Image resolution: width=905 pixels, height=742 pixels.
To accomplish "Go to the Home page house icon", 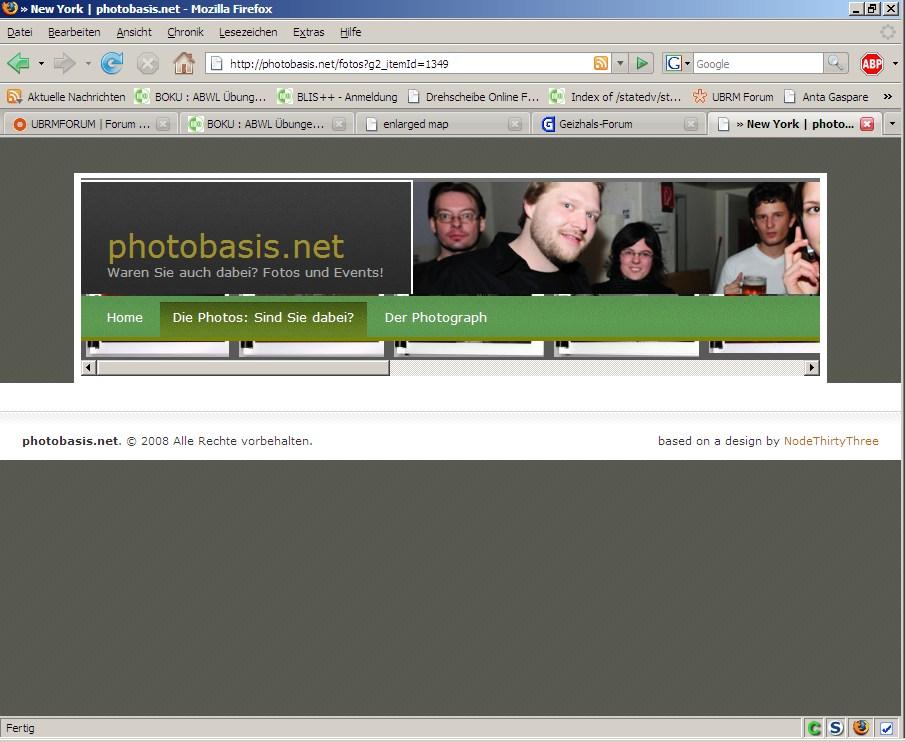I will [184, 63].
